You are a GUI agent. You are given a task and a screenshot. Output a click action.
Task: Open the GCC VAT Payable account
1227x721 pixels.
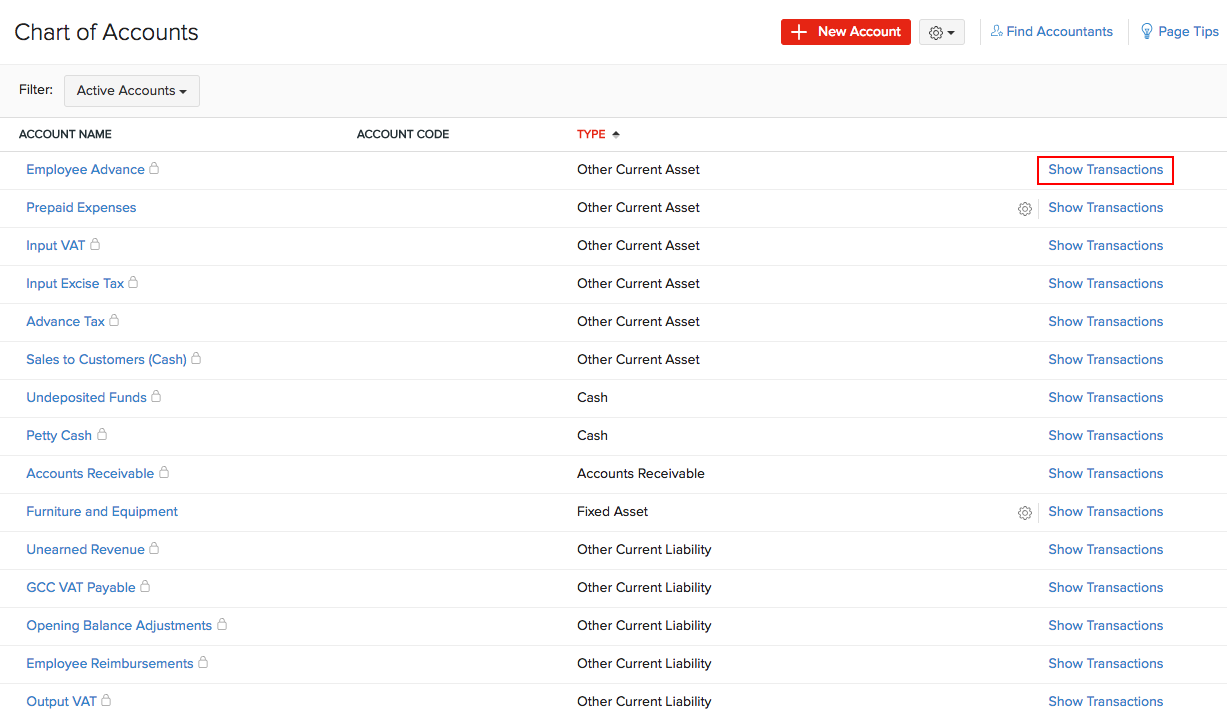(80, 587)
